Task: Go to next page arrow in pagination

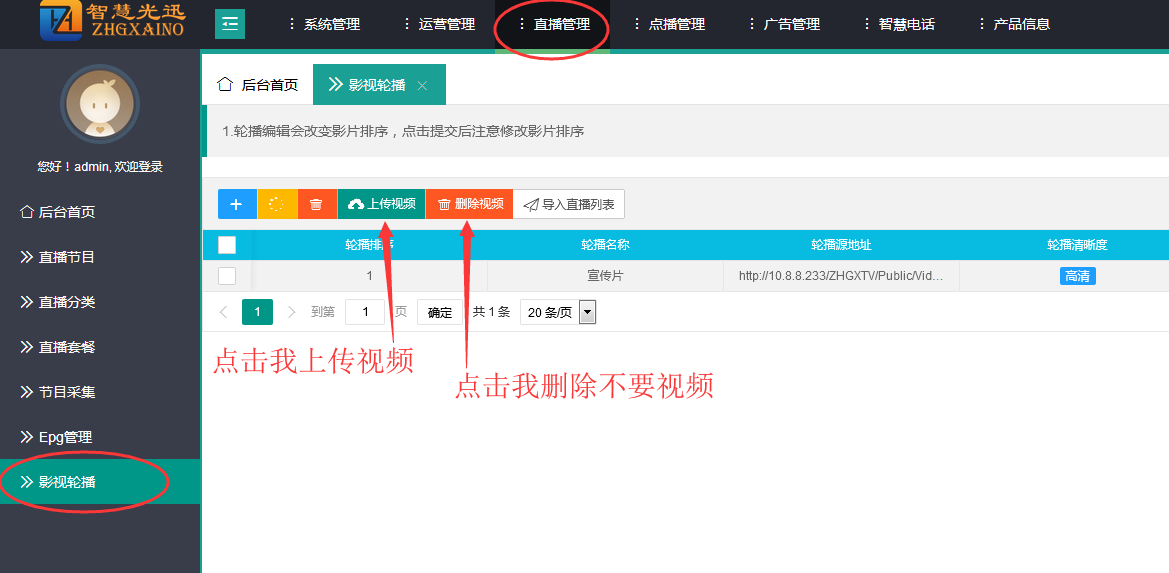Action: tap(292, 312)
